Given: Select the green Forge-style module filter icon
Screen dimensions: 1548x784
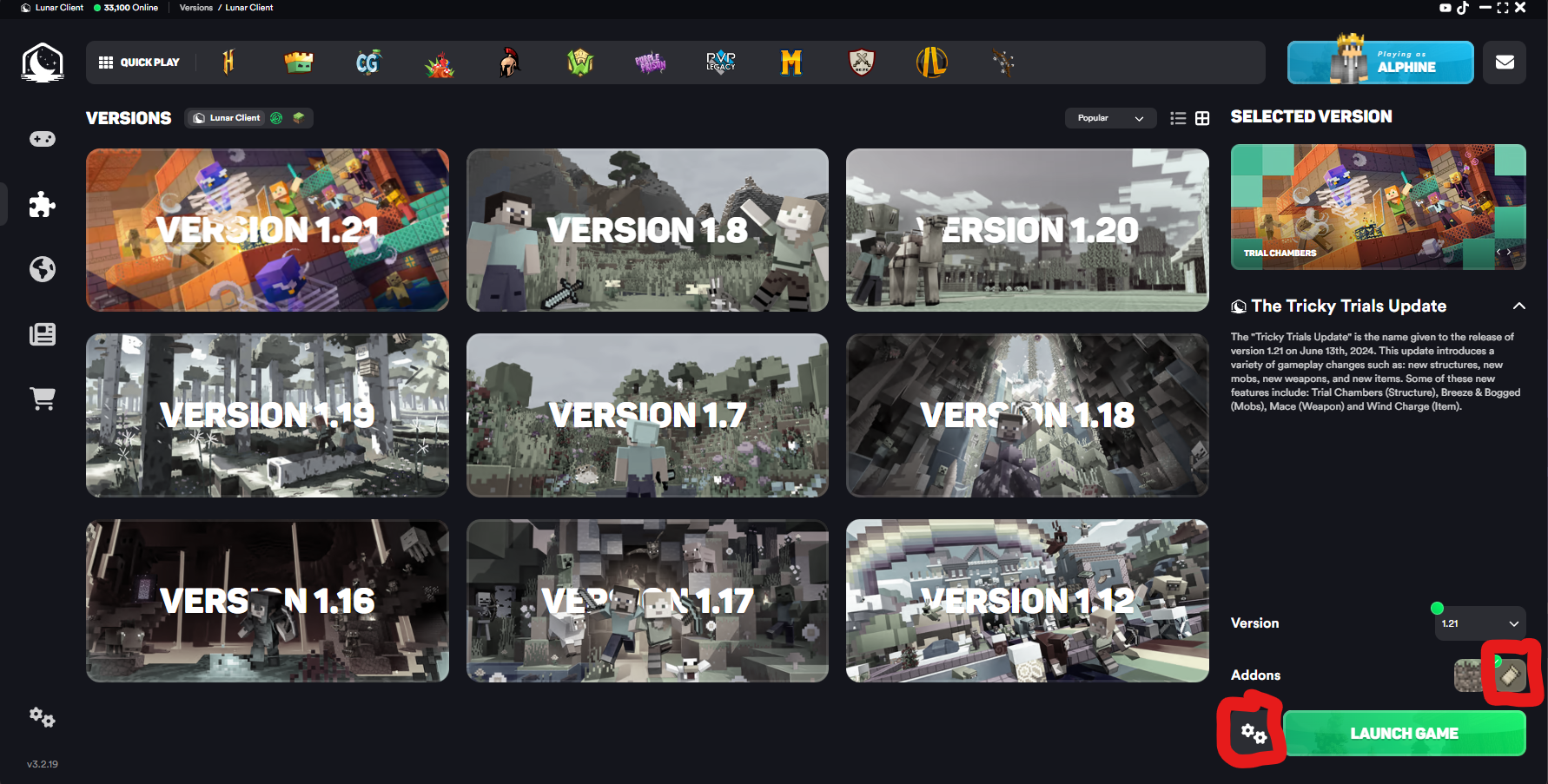Looking at the screenshot, I should click(x=276, y=118).
